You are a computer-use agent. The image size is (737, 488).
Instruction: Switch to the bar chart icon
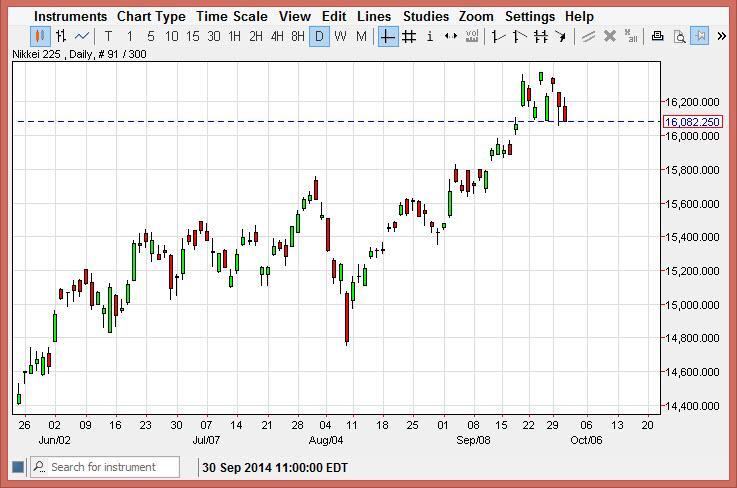coord(60,37)
